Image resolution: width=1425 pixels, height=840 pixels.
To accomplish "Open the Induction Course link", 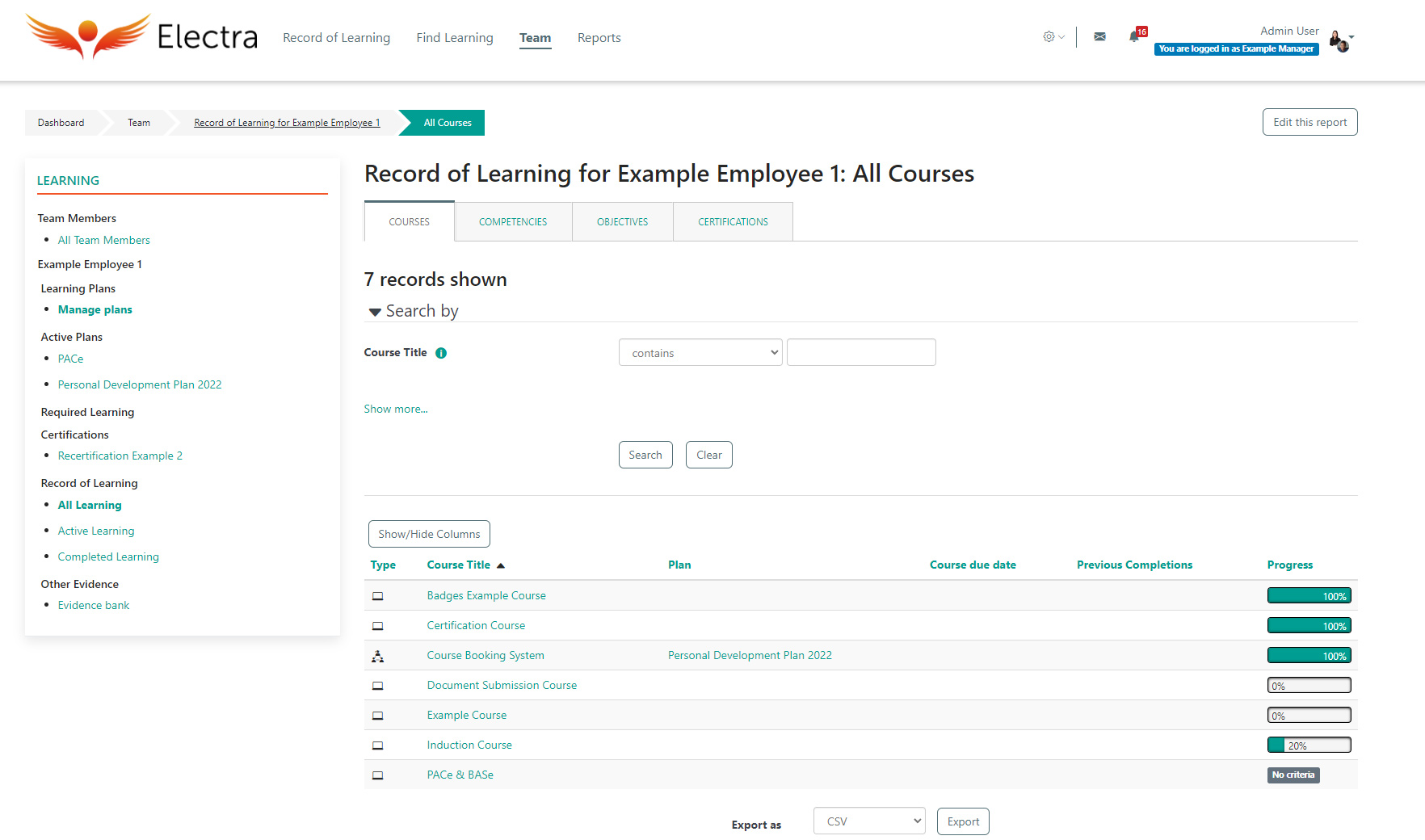I will pos(469,745).
